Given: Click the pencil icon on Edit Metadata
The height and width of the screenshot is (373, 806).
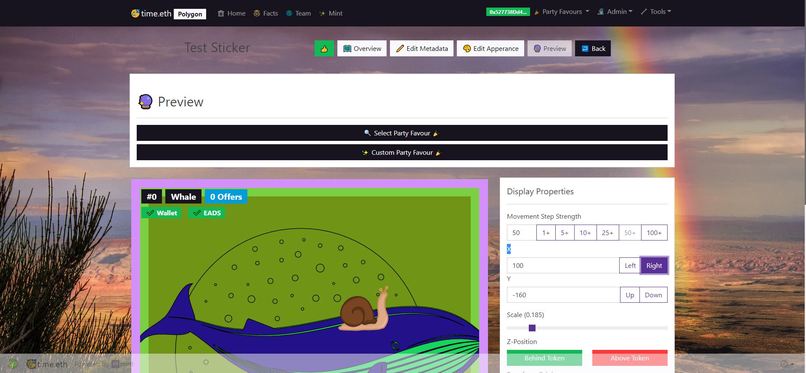Looking at the screenshot, I should 400,48.
